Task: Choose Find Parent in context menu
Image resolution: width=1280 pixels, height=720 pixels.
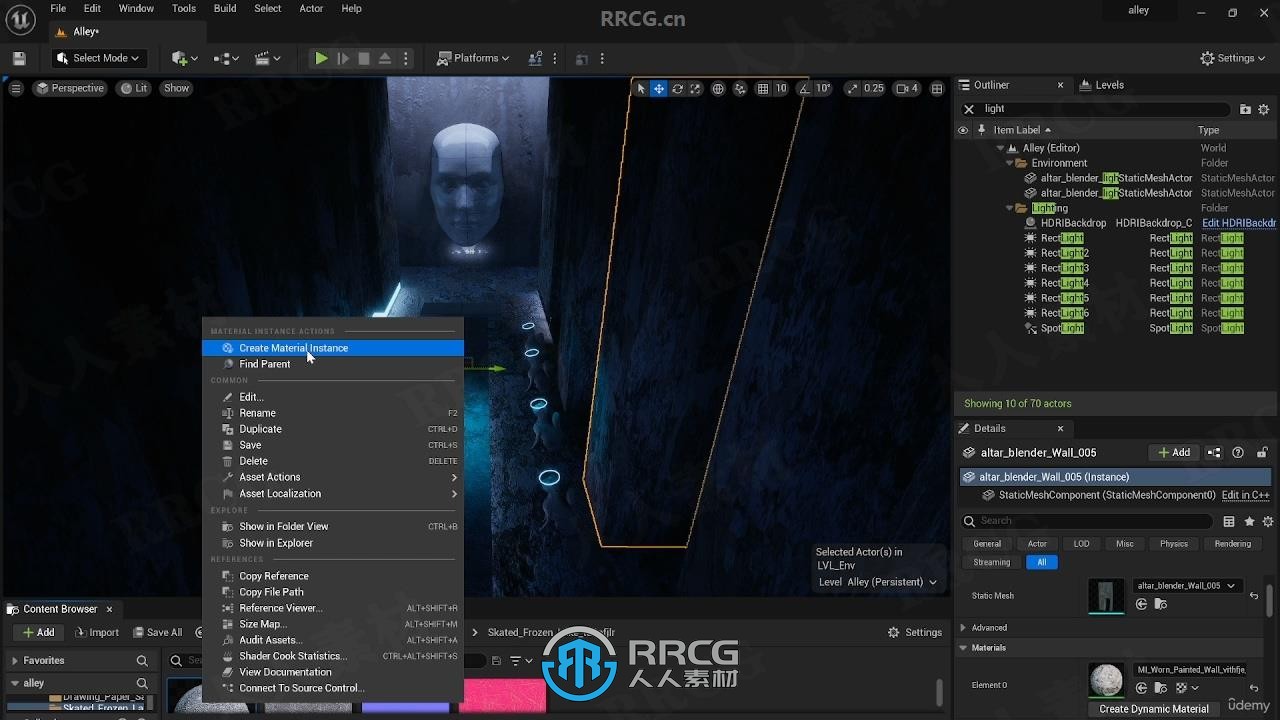Action: pos(333,364)
